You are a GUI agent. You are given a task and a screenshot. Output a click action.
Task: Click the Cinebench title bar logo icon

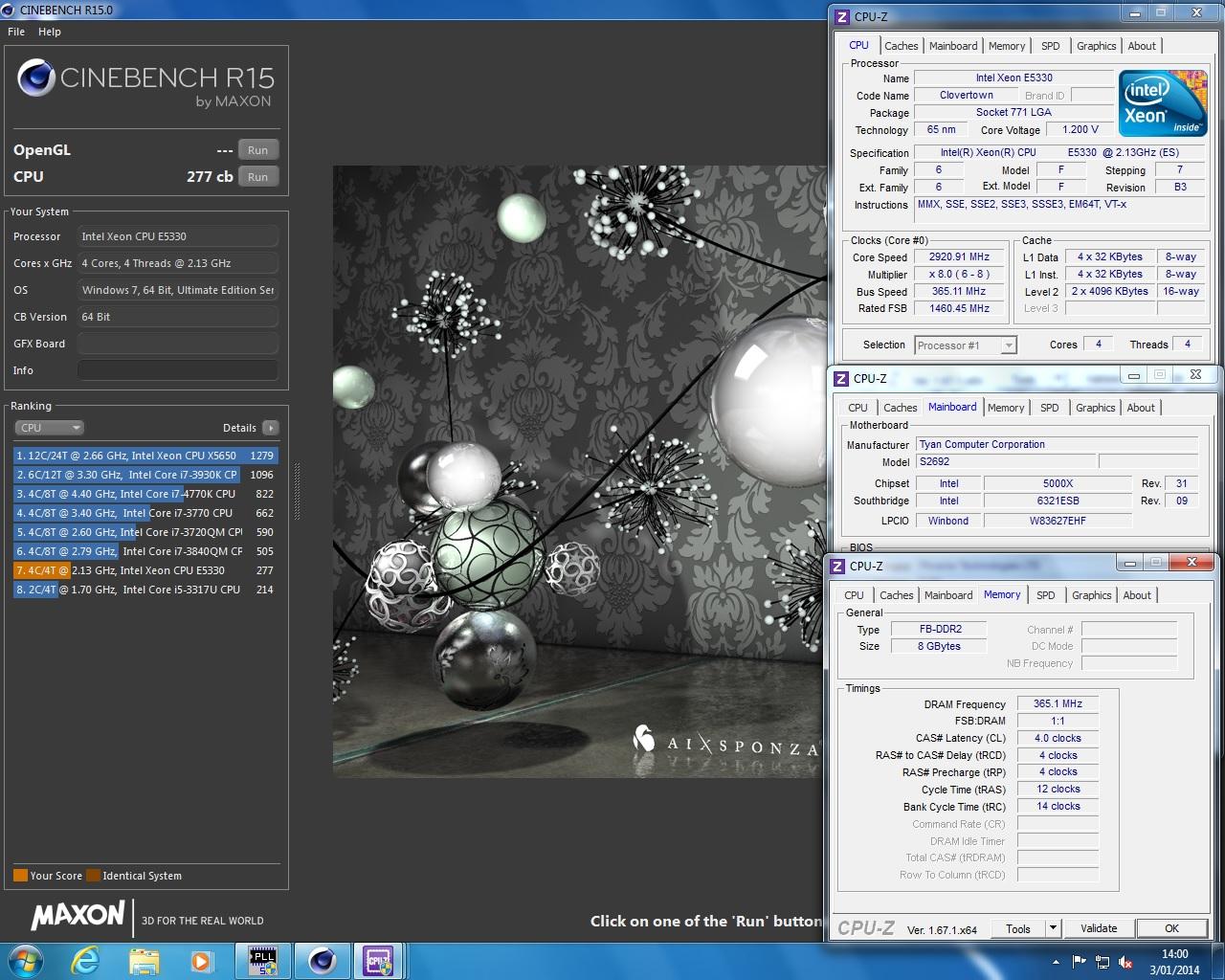pyautogui.click(x=10, y=10)
